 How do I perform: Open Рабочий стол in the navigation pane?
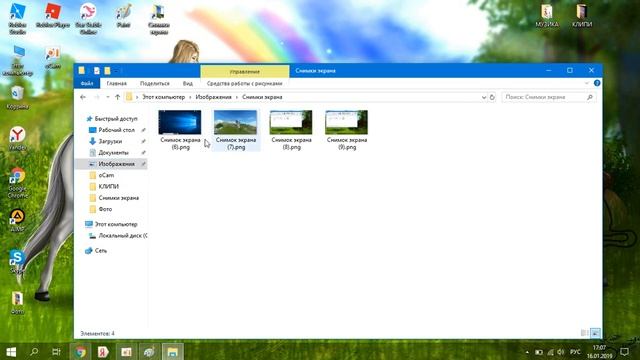[x=116, y=130]
